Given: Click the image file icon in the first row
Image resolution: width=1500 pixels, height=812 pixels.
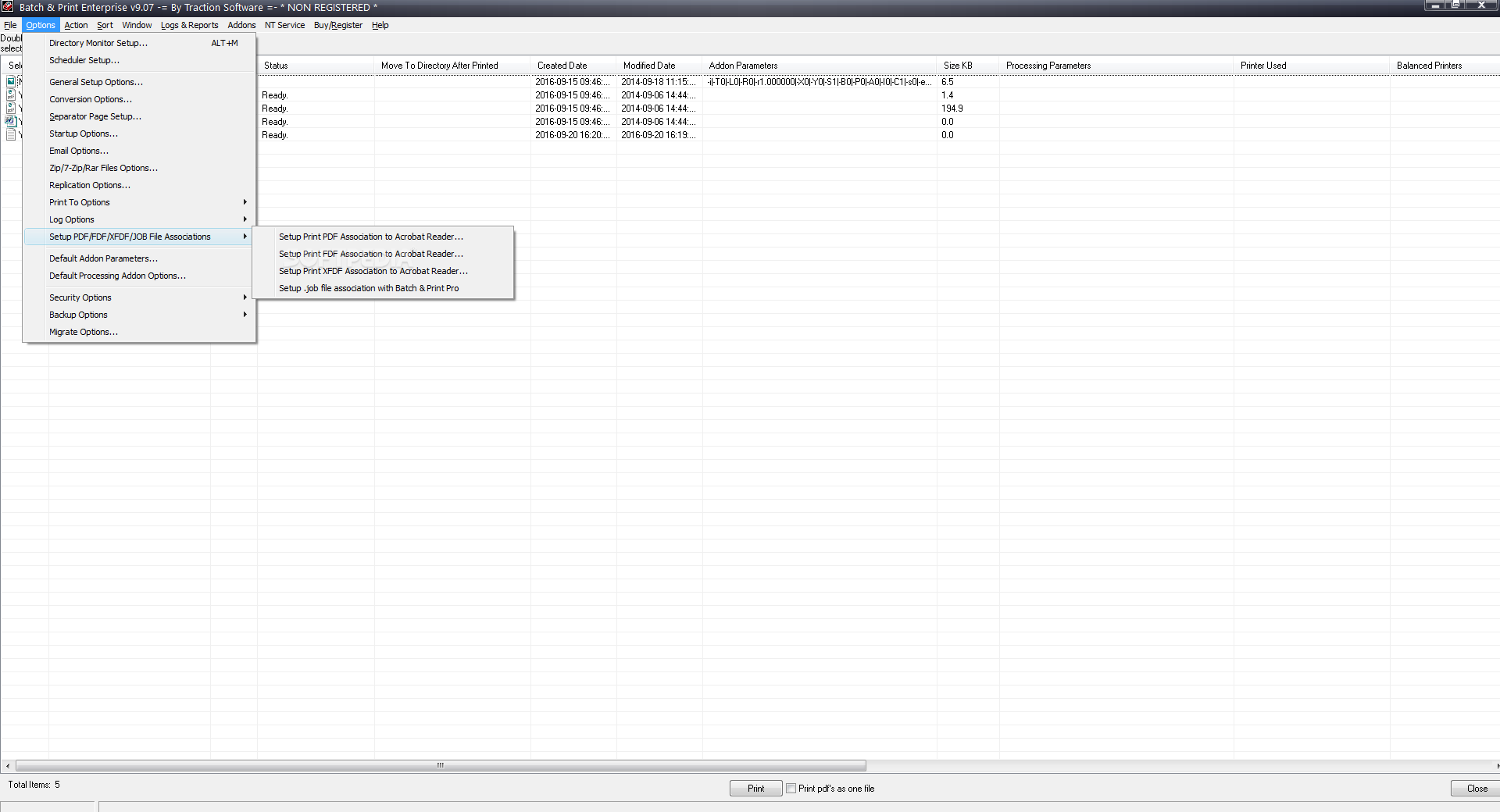Looking at the screenshot, I should click(11, 81).
